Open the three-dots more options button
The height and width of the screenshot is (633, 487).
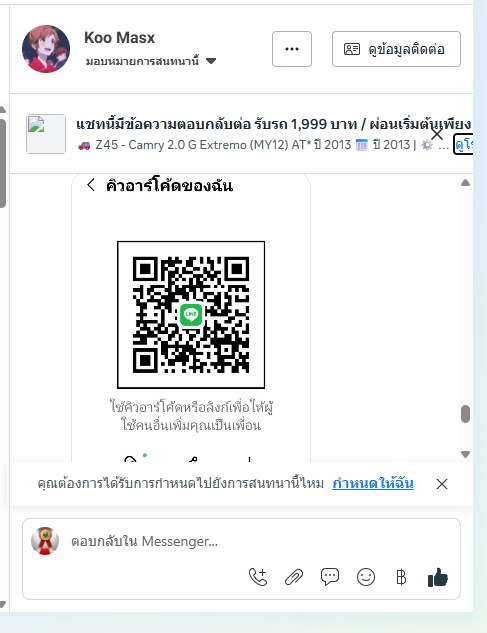[292, 49]
